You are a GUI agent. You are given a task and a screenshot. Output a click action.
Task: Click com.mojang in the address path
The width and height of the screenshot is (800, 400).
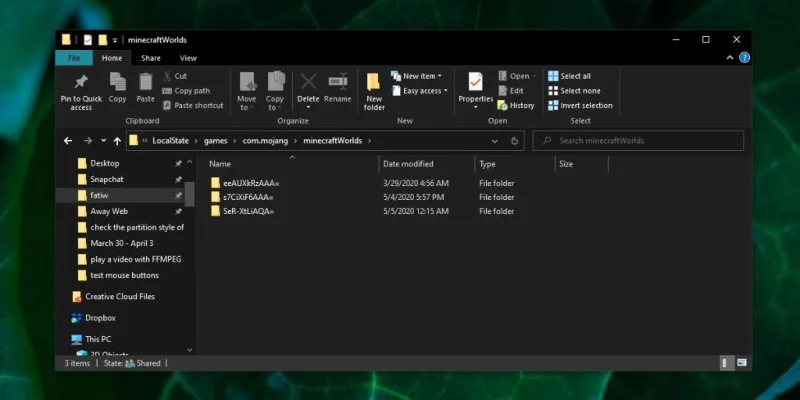(265, 141)
